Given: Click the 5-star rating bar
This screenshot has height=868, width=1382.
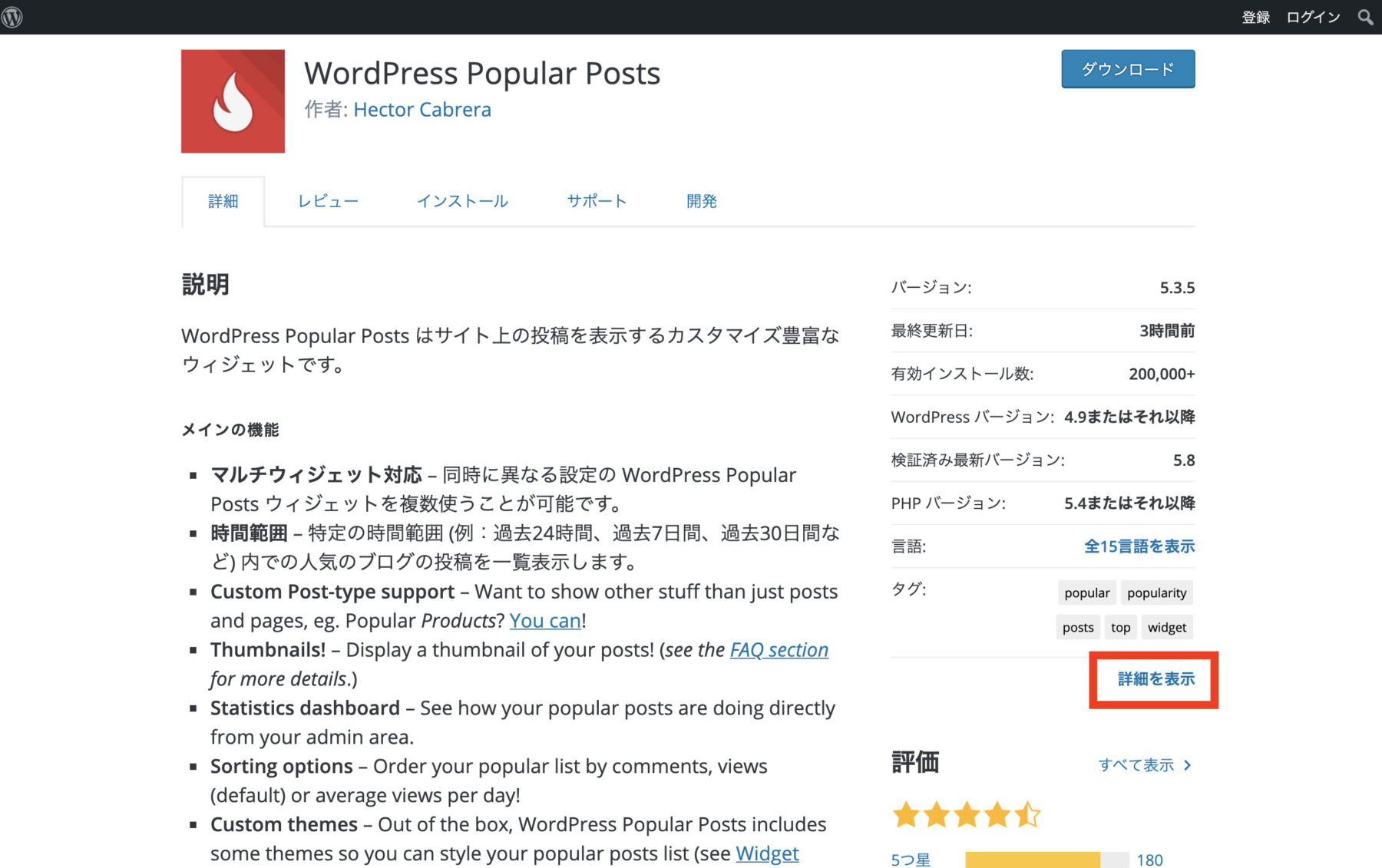Looking at the screenshot, I should tap(1047, 860).
